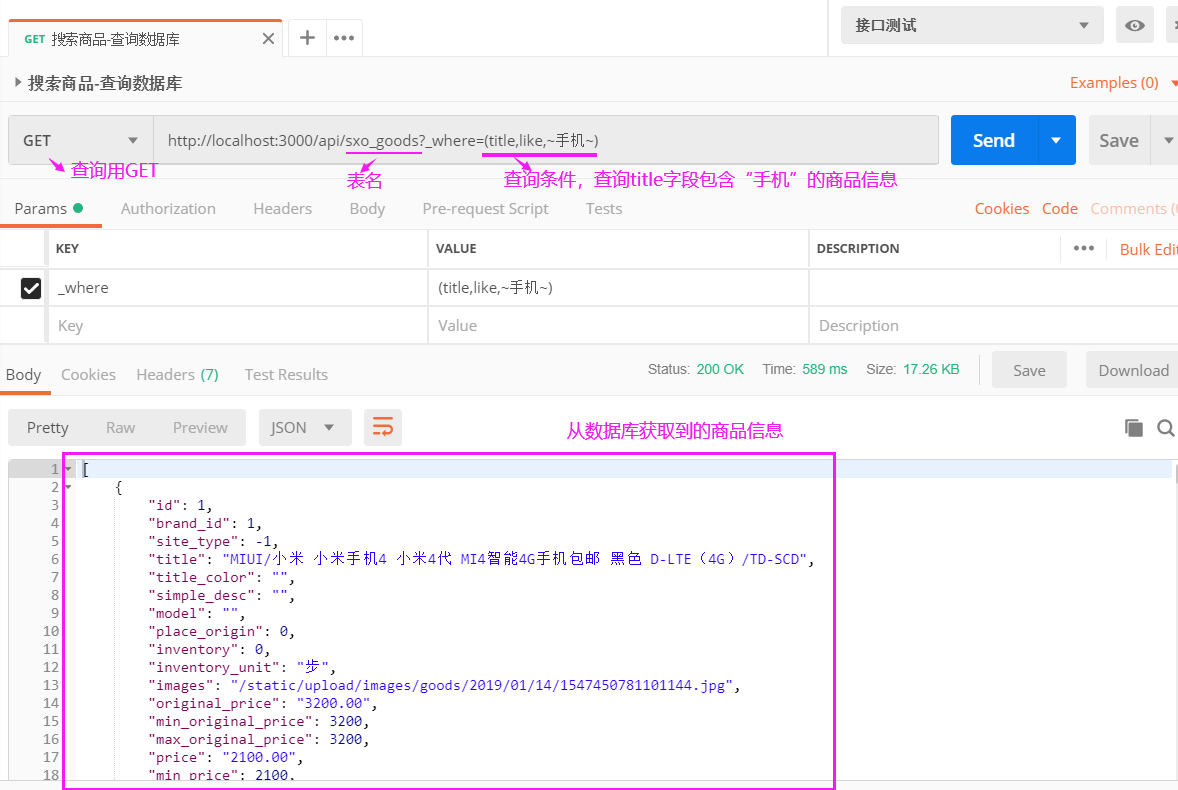The image size is (1178, 790).
Task: Uncheck the _where parameter checkbox
Action: (x=30, y=288)
